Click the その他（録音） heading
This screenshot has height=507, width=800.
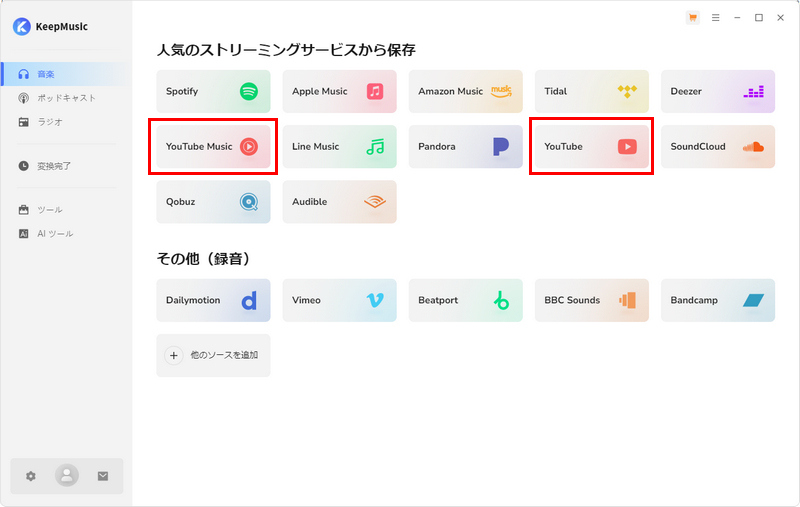click(204, 259)
